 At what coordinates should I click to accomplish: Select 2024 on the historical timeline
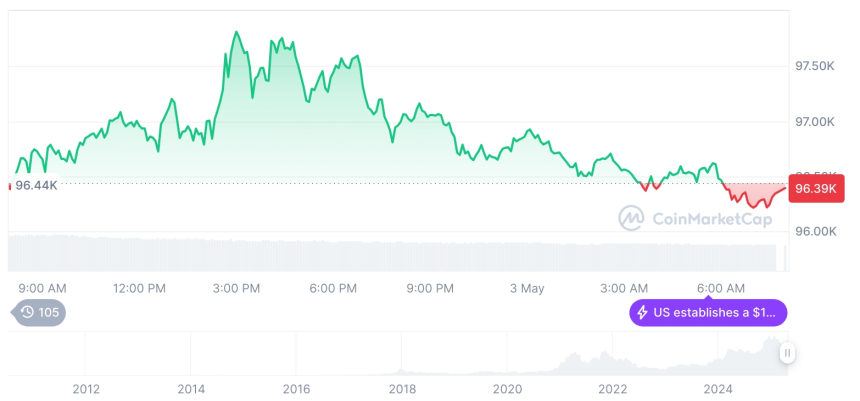(x=718, y=388)
